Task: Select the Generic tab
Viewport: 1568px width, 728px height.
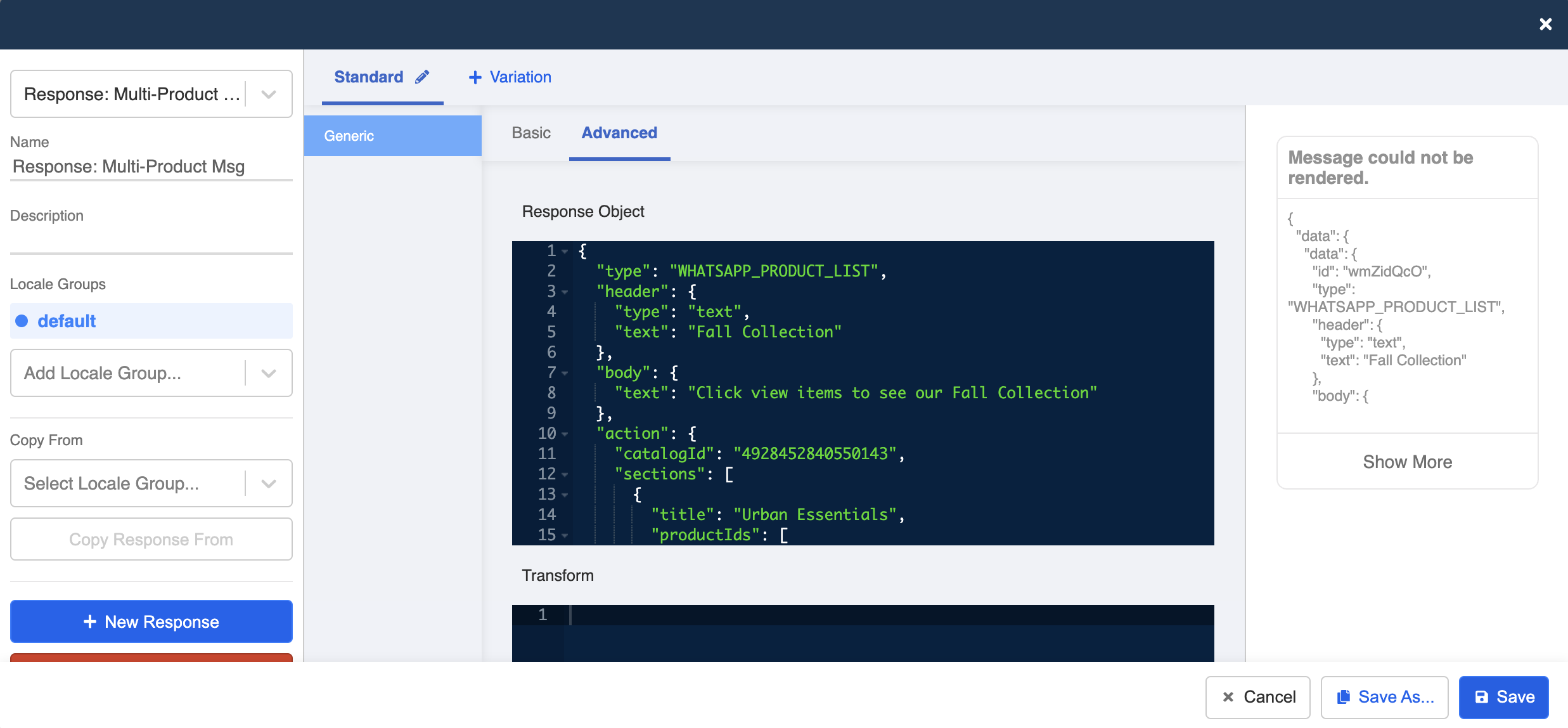Action: coord(349,135)
